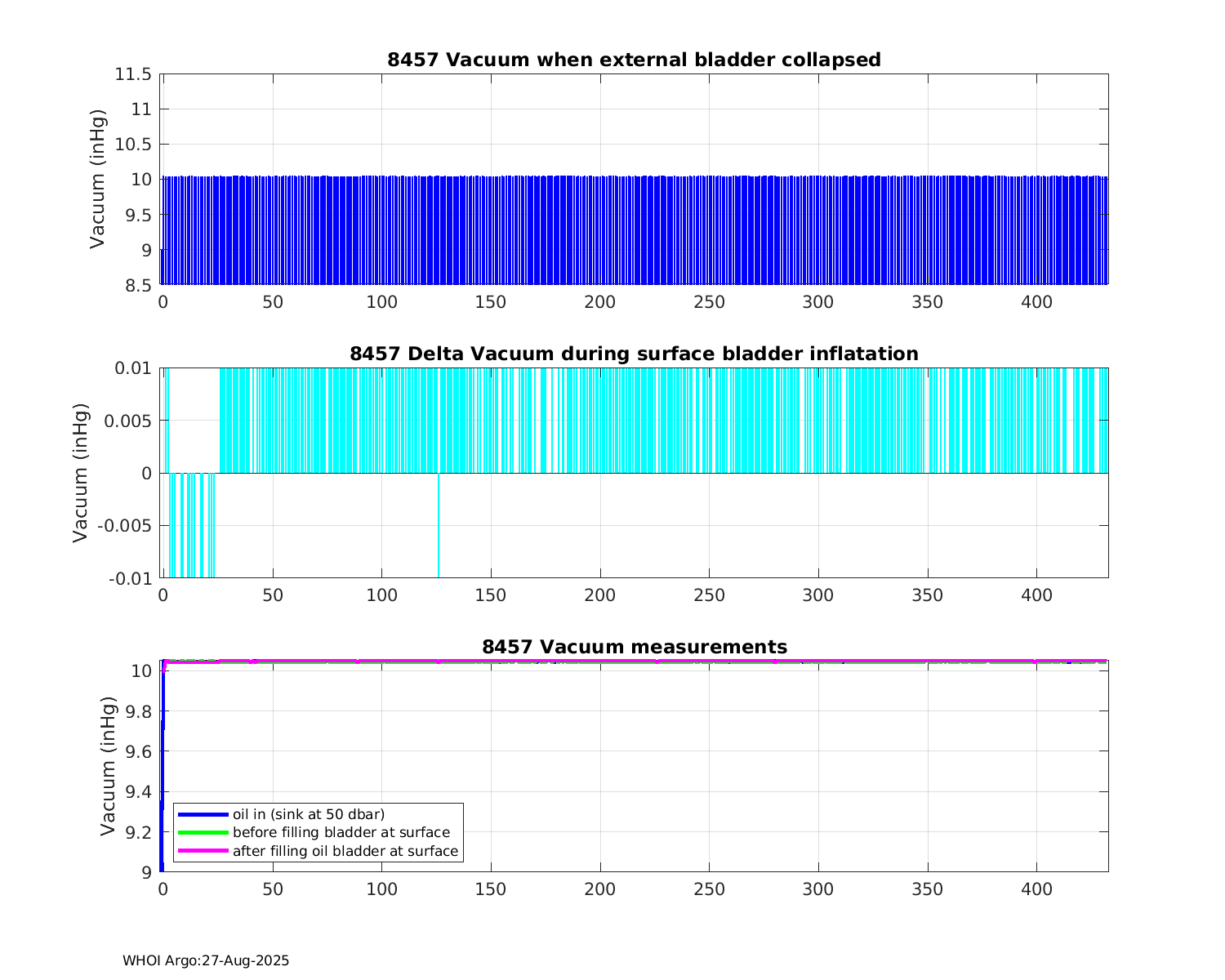The width and height of the screenshot is (1225, 980).
Task: Click the isolated negative cyan spike near x=125
Action: 439,527
